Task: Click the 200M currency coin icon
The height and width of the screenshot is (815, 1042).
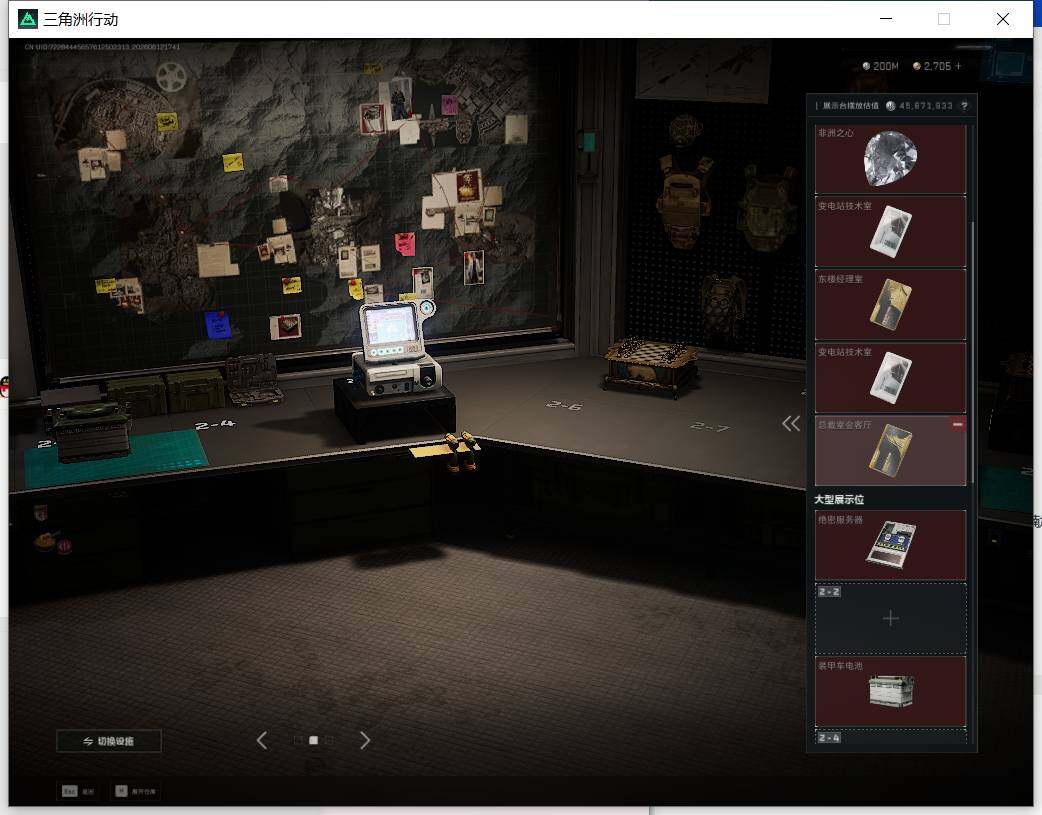Action: coord(866,66)
